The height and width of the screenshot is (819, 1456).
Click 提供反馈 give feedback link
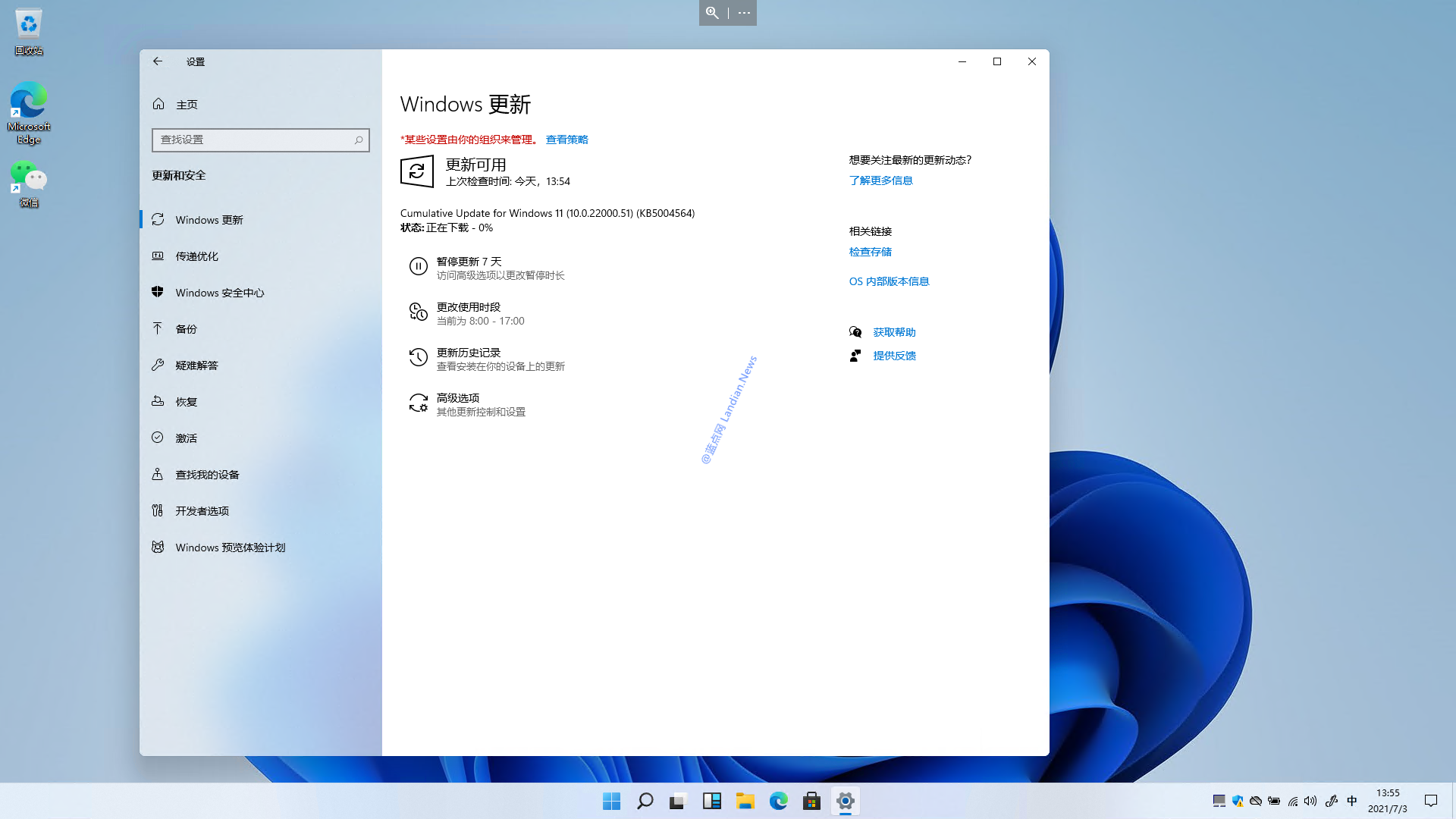[x=894, y=356]
